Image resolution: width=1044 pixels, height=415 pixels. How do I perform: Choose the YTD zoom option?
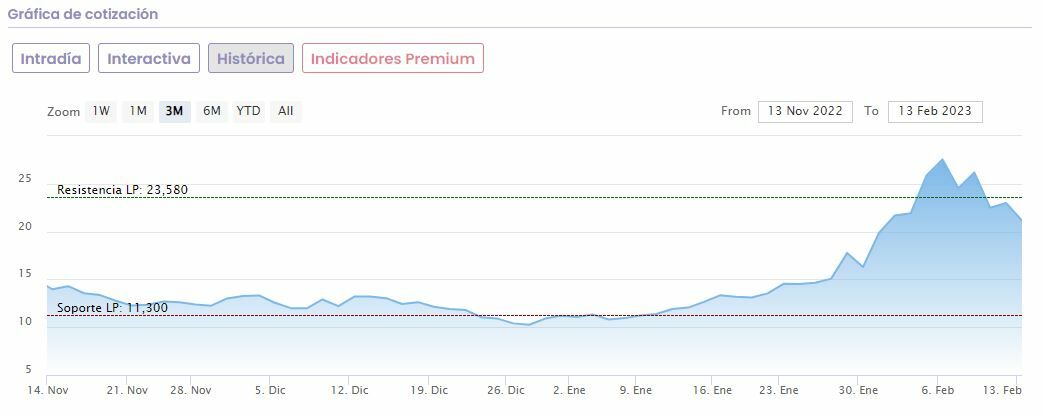248,111
